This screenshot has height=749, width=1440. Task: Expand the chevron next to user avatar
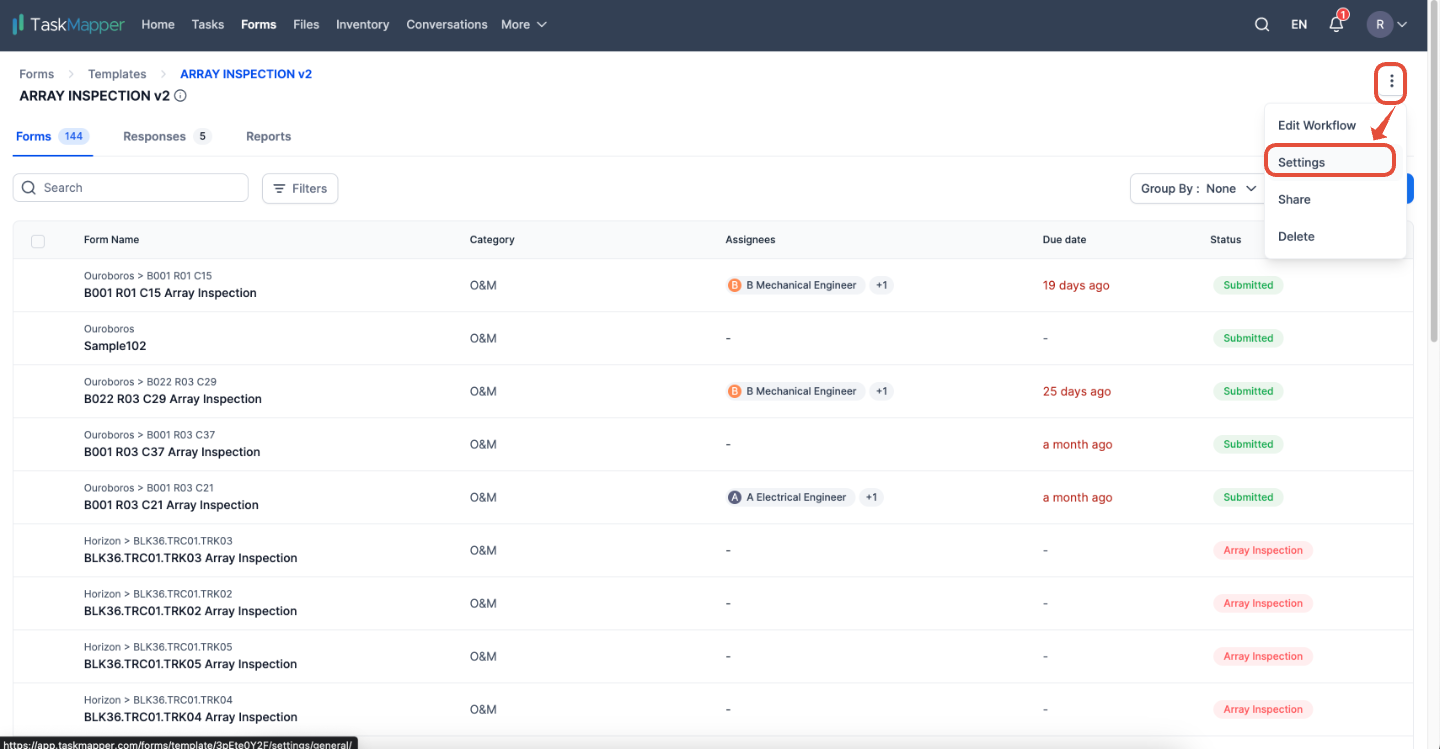(x=1403, y=25)
